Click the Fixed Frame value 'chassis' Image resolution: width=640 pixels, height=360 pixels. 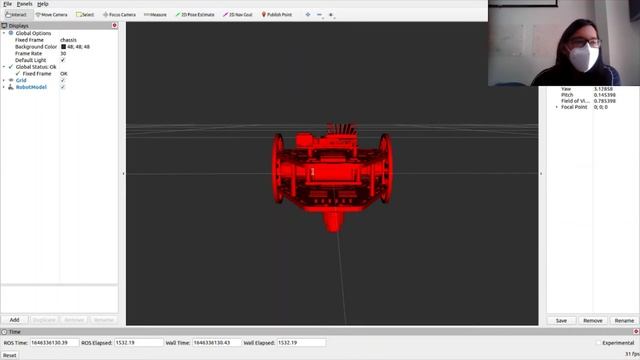click(68, 40)
